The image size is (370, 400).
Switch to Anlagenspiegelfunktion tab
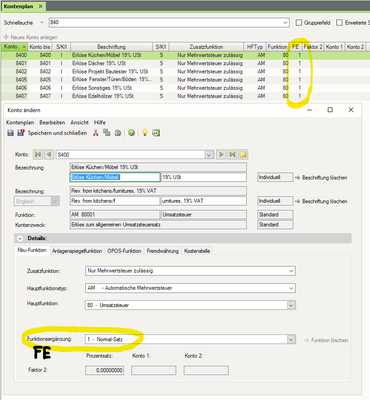77,251
